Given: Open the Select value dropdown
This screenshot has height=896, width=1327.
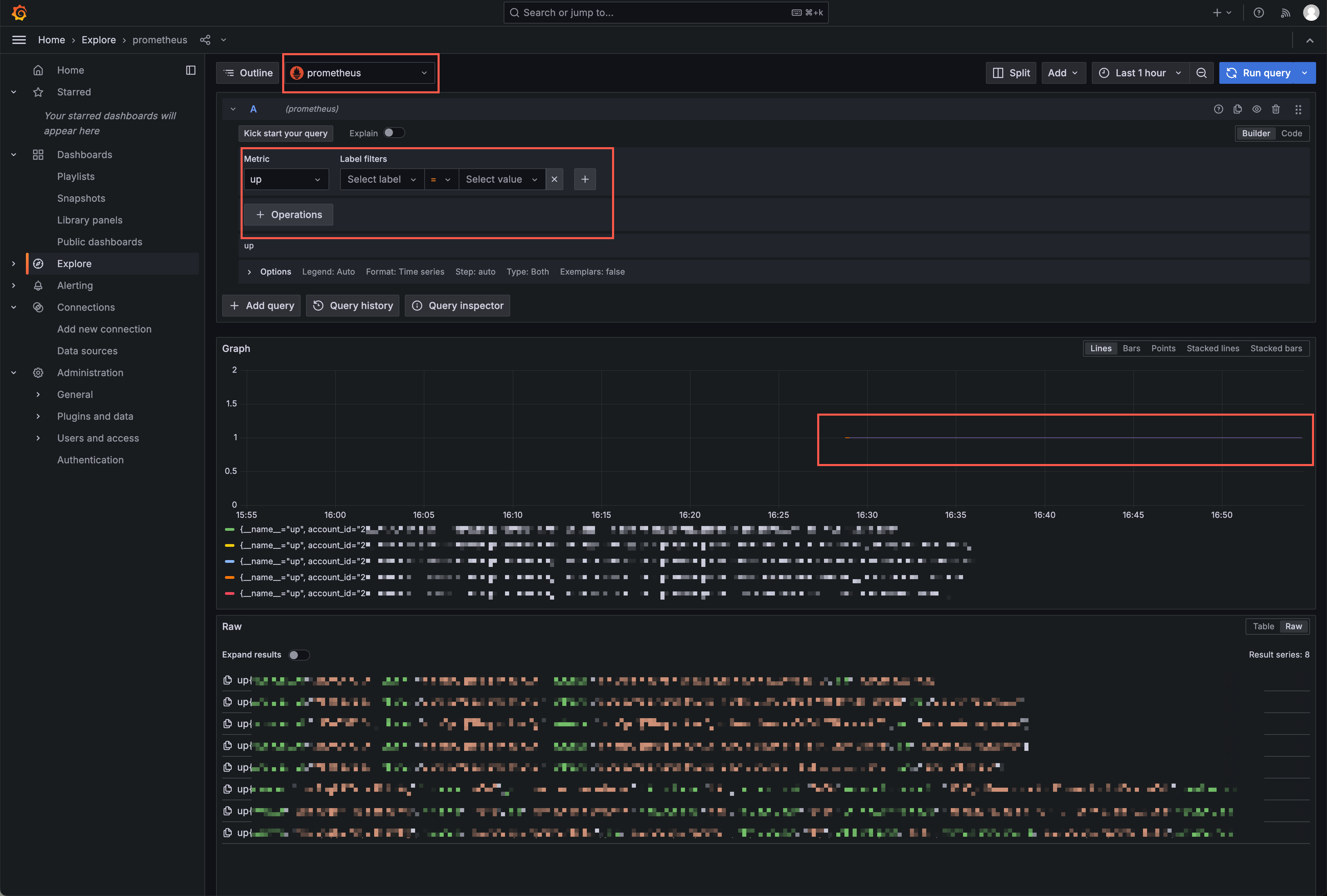Looking at the screenshot, I should point(502,179).
